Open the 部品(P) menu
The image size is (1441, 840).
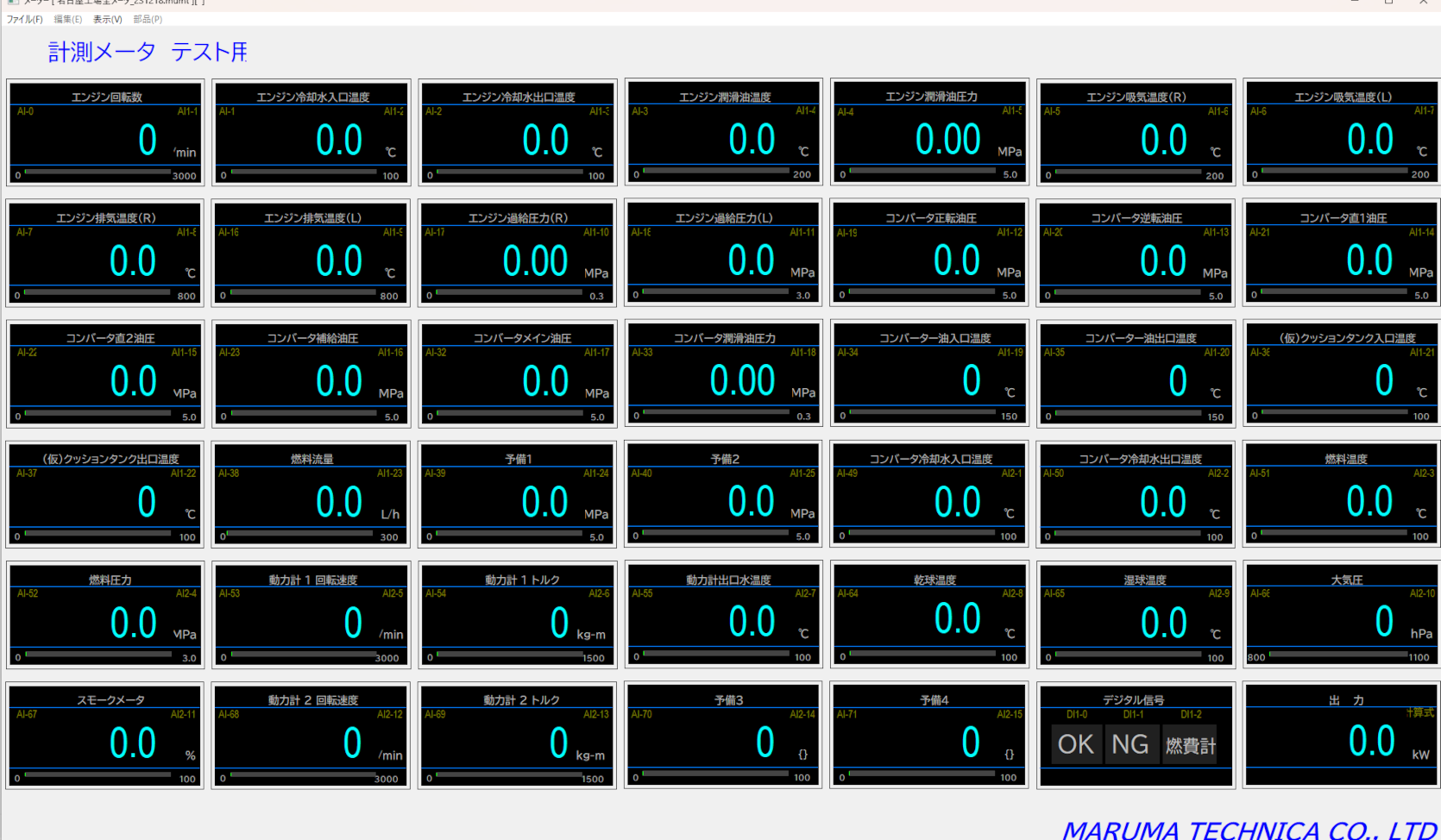click(x=148, y=19)
